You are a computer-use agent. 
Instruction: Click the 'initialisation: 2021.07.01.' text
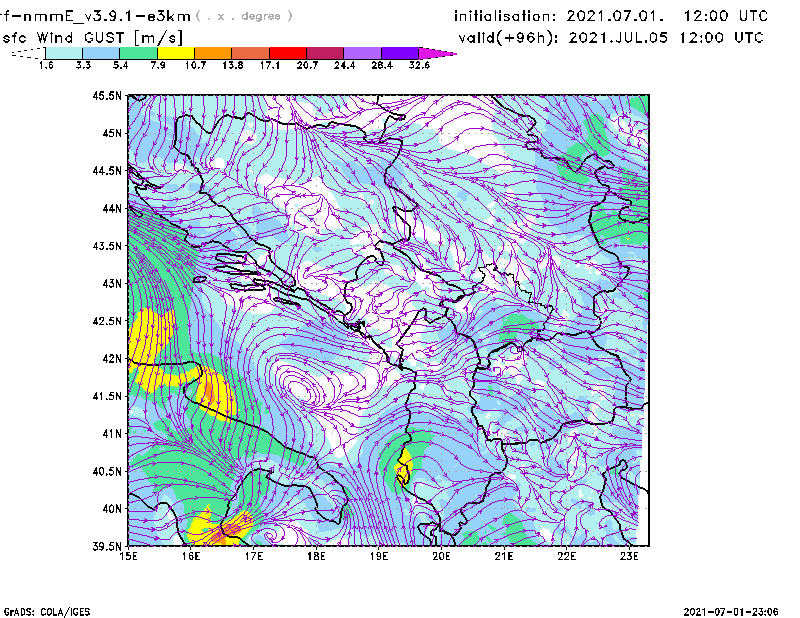click(559, 16)
